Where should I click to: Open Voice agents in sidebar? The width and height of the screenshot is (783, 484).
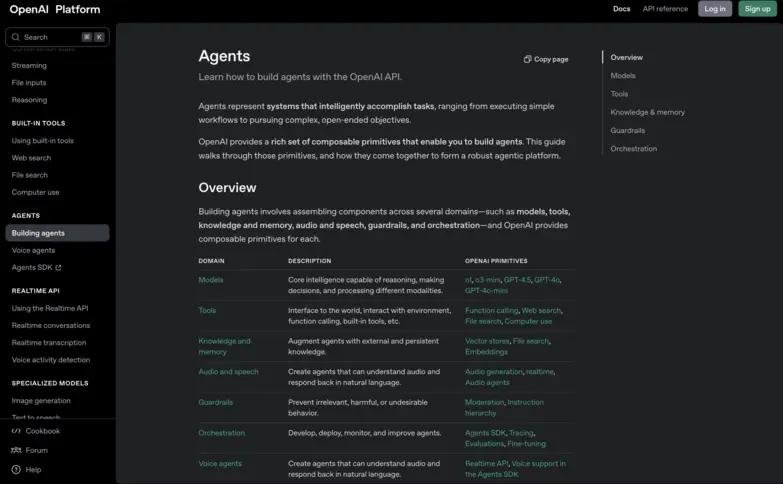[x=33, y=250]
